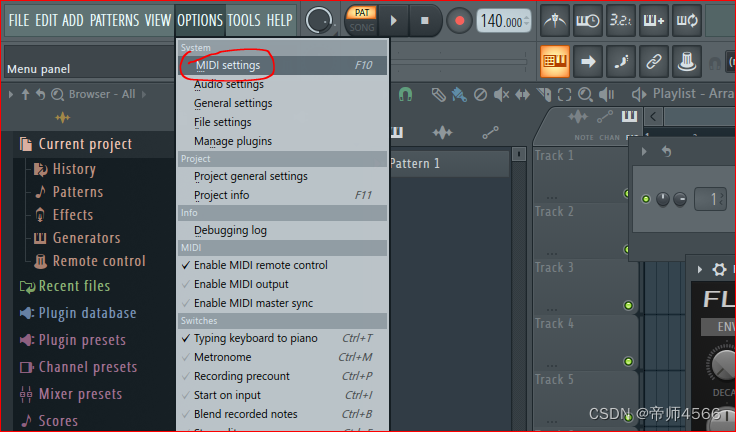Open the plugin window options arrow
Screen dimensions: 736x432
700,269
